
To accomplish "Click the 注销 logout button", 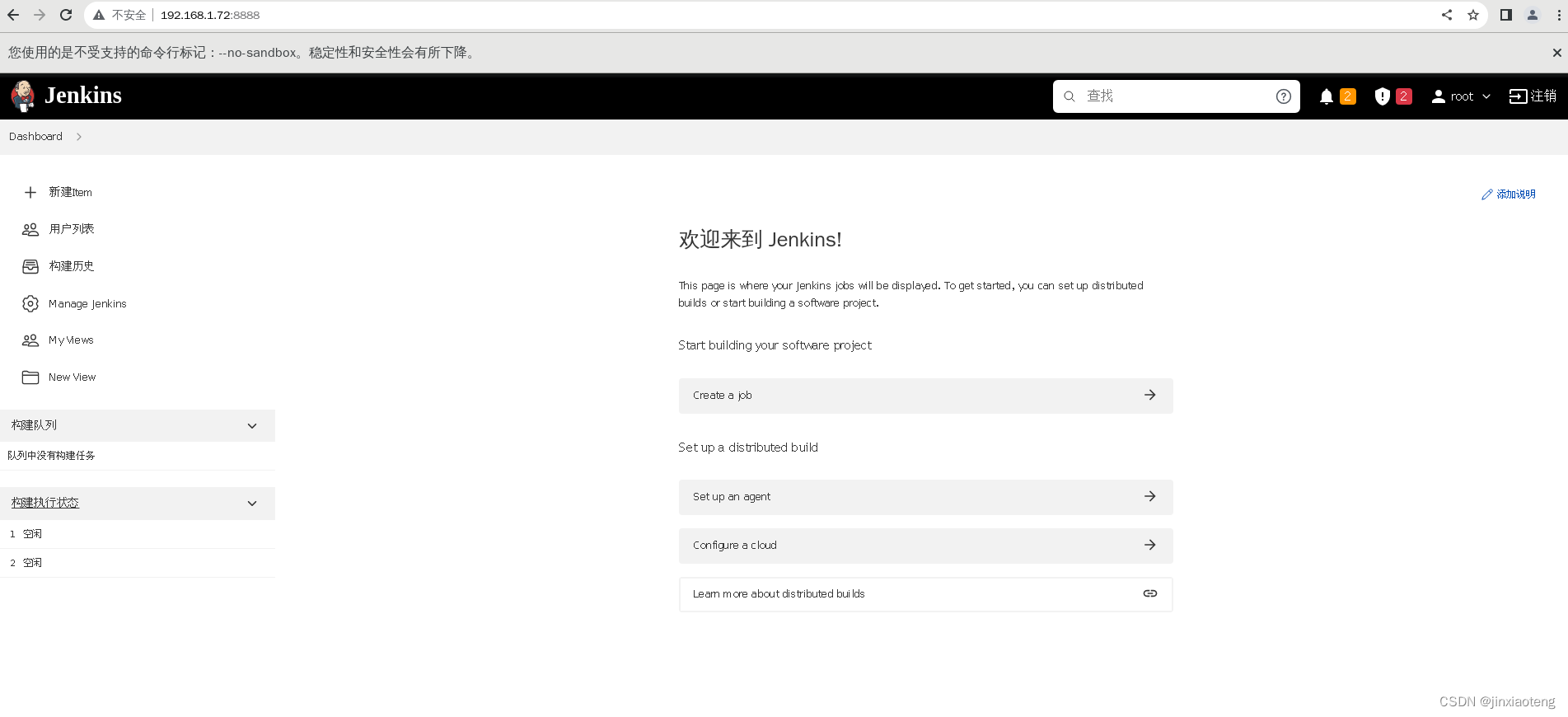I will tap(1533, 96).
